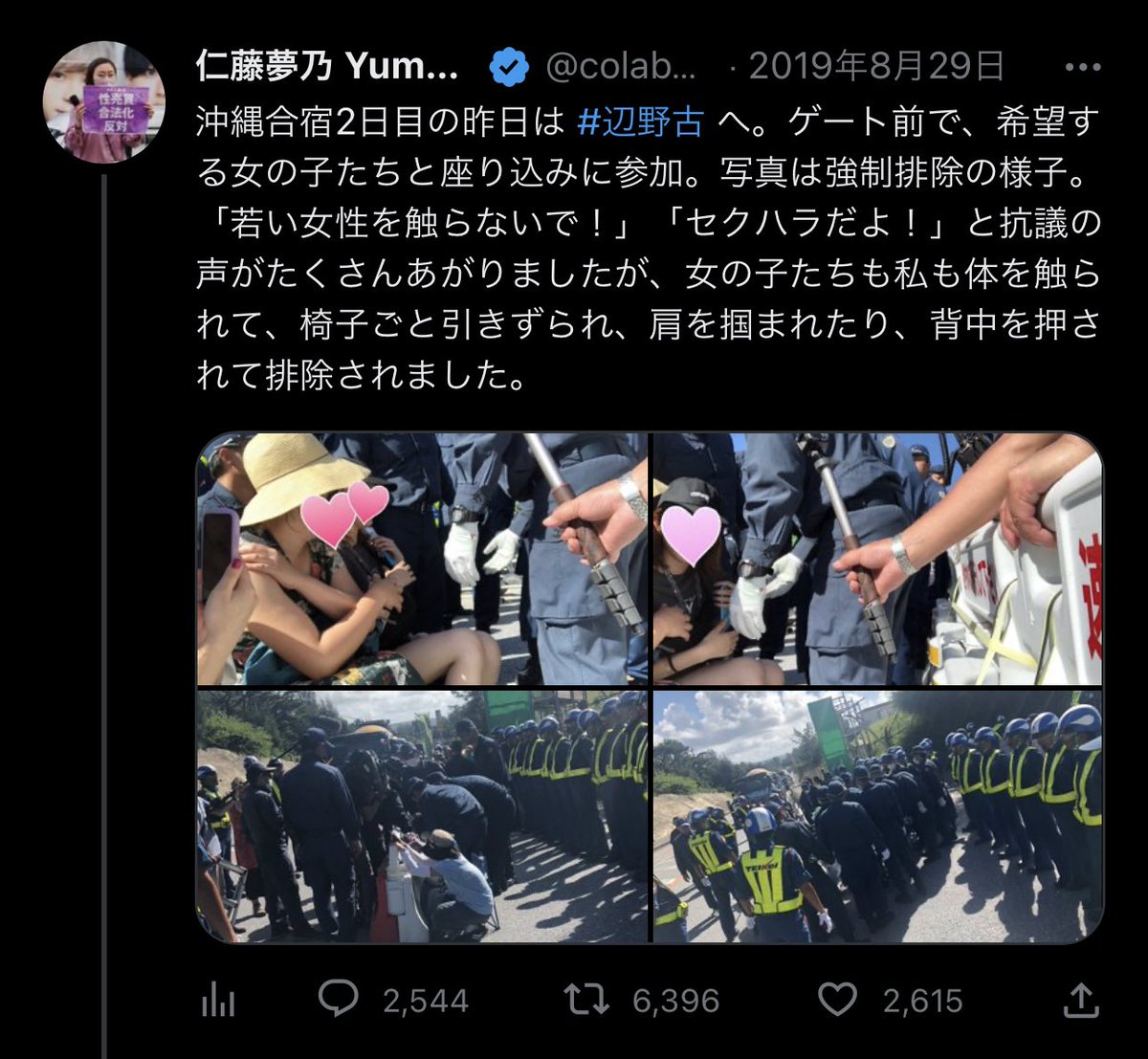Like the tweet with heart icon
1148x1059 pixels.
(x=837, y=1001)
